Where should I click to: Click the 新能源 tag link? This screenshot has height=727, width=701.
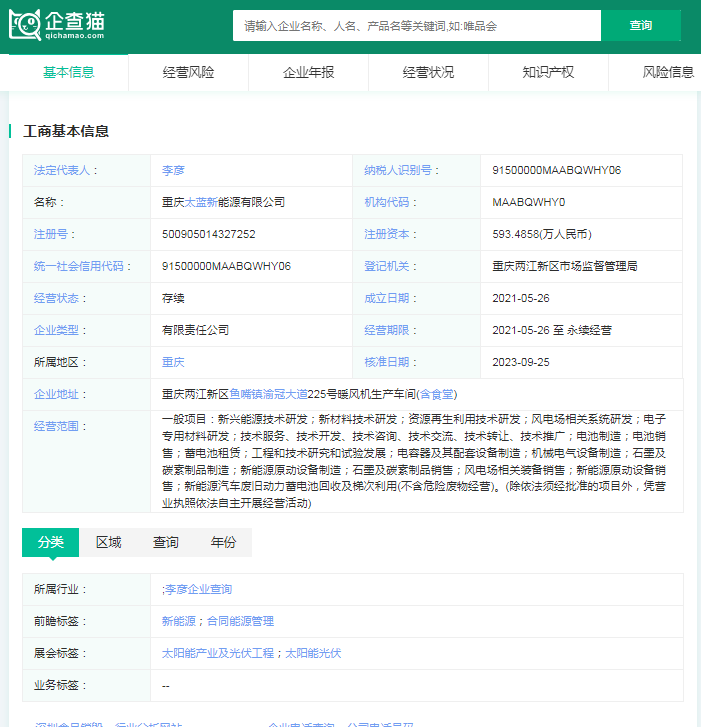pos(178,622)
